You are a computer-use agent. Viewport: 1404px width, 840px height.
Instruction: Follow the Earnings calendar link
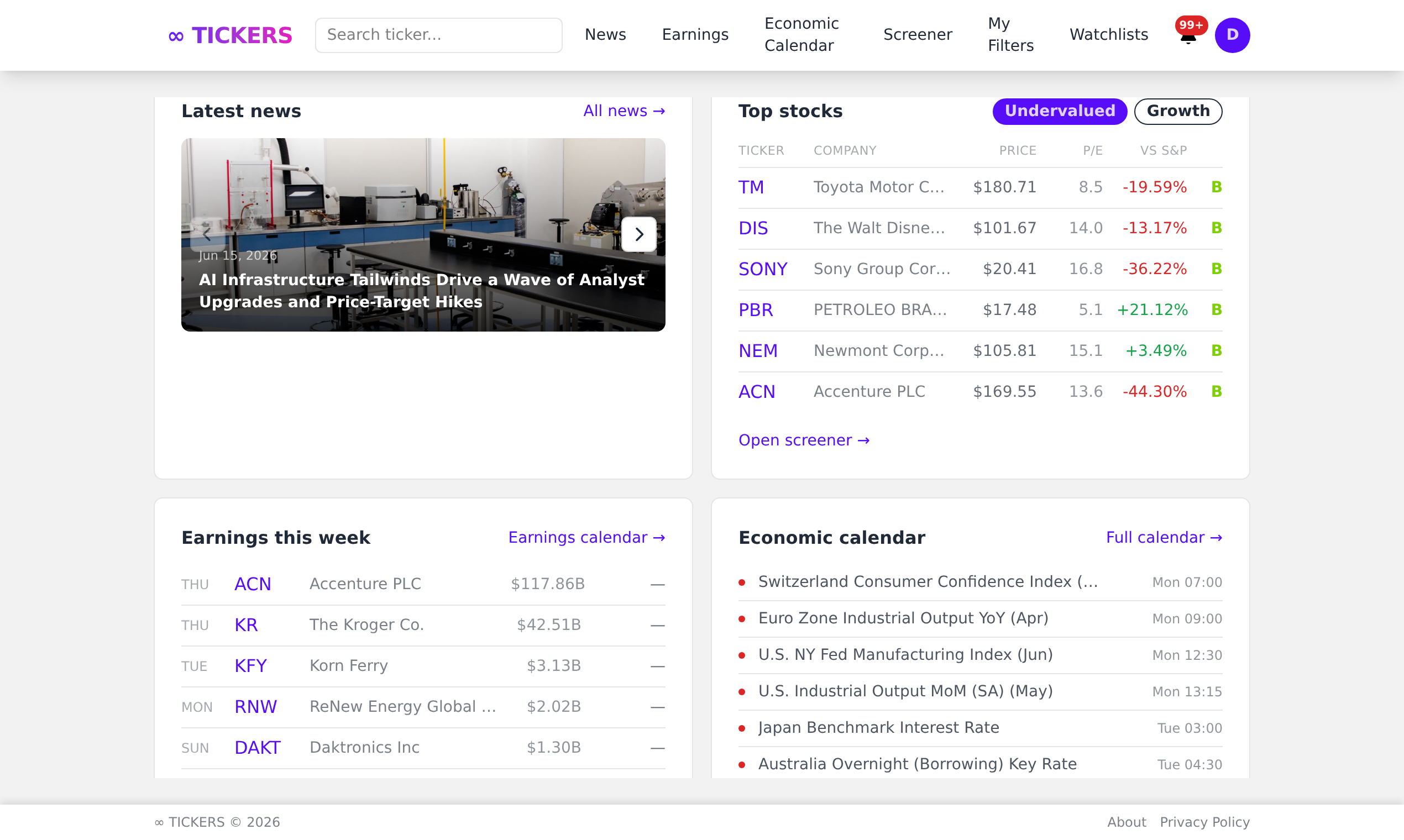[586, 538]
